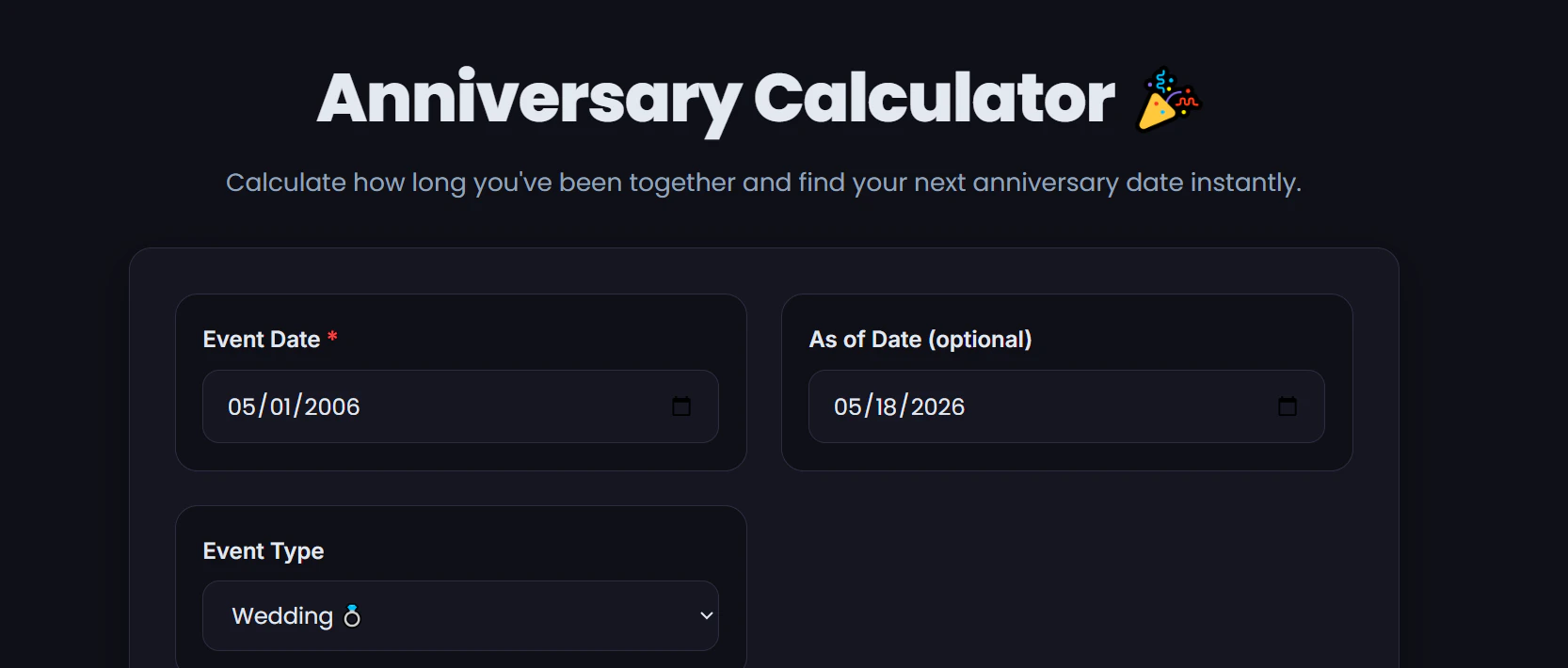Focus the Event Date input box

coord(460,406)
